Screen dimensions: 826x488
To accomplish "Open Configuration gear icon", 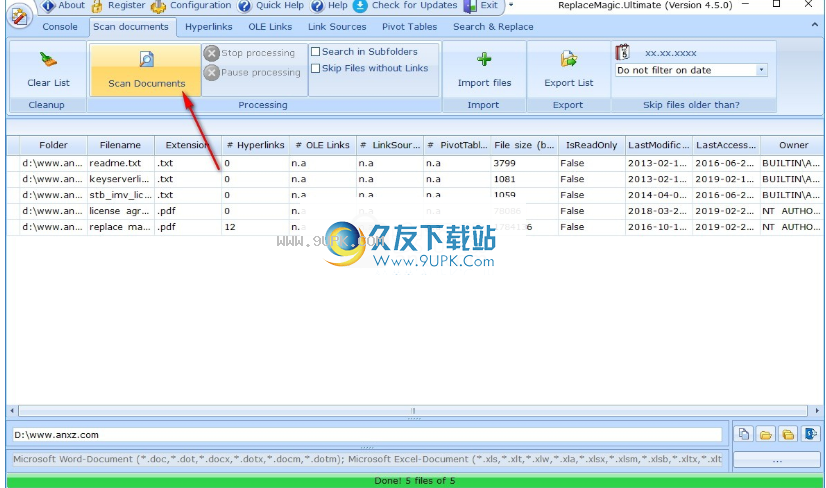I will (x=158, y=6).
